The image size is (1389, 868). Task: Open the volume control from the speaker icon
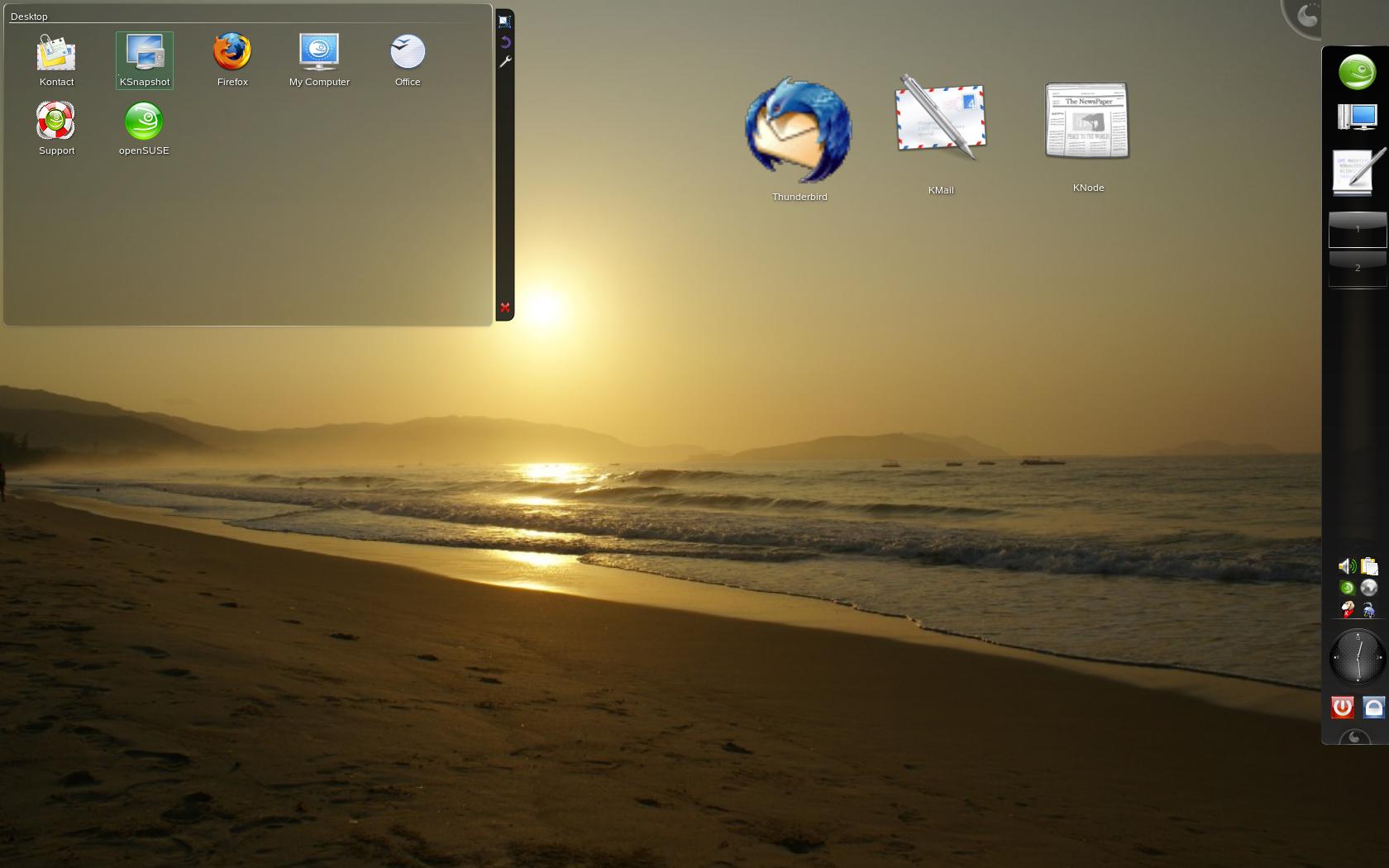click(x=1346, y=566)
